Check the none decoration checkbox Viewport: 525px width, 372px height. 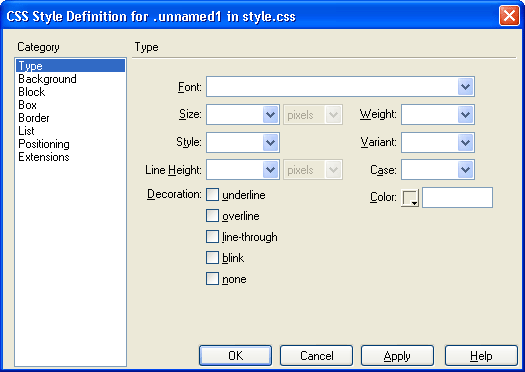pyautogui.click(x=212, y=279)
